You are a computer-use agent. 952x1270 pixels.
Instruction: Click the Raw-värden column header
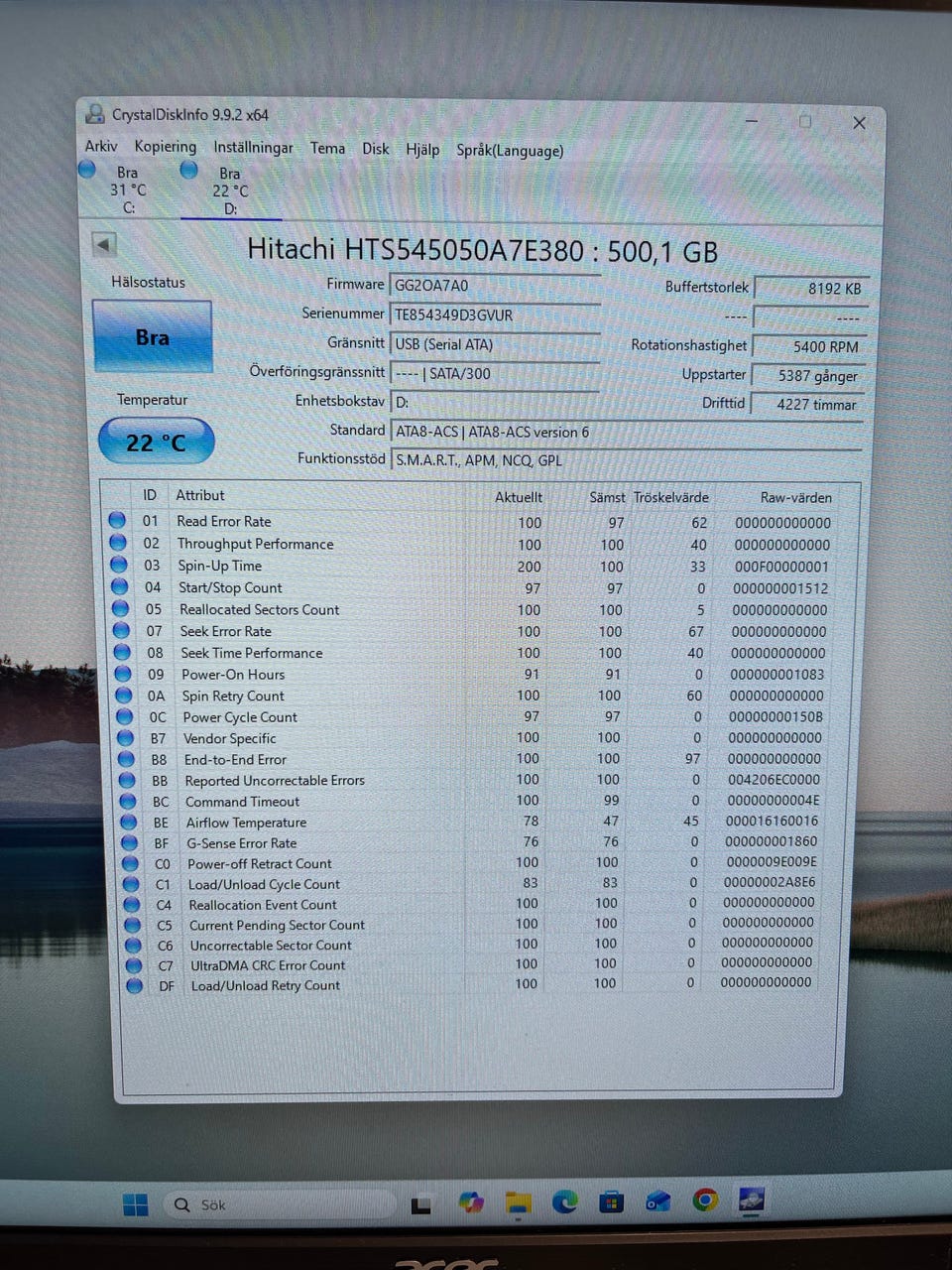pyautogui.click(x=796, y=498)
